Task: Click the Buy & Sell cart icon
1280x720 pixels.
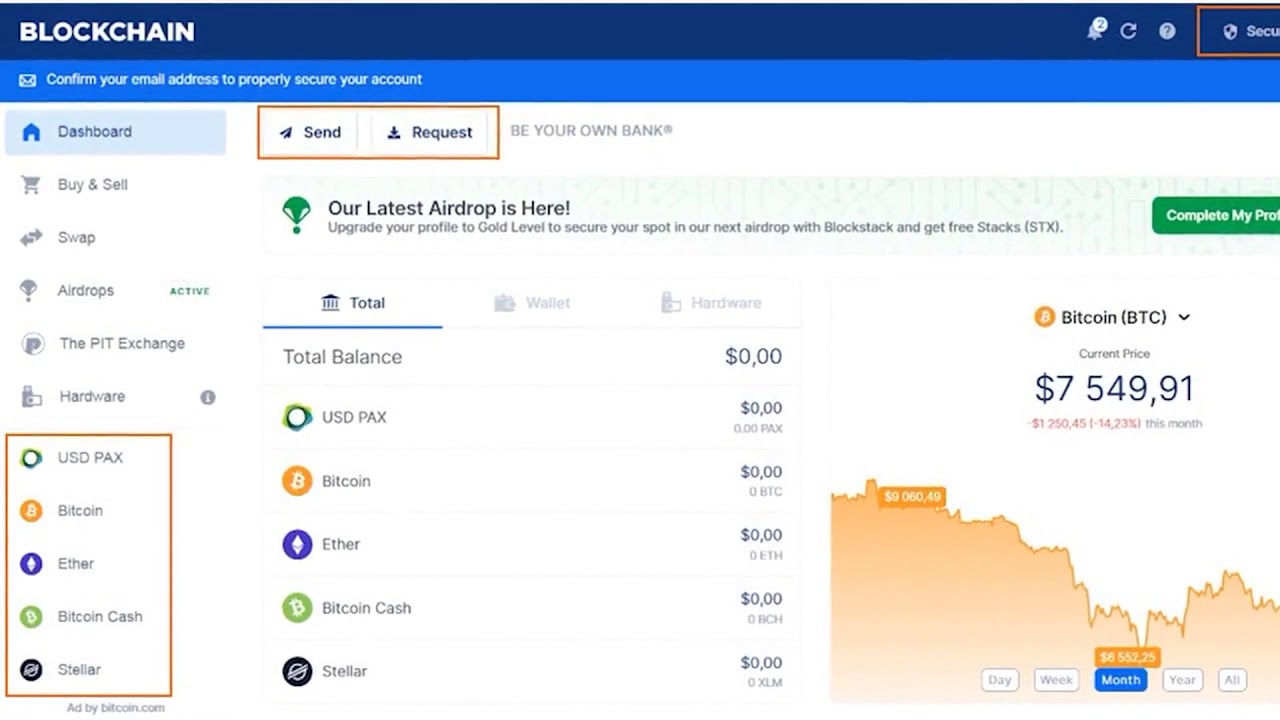Action: (x=31, y=185)
